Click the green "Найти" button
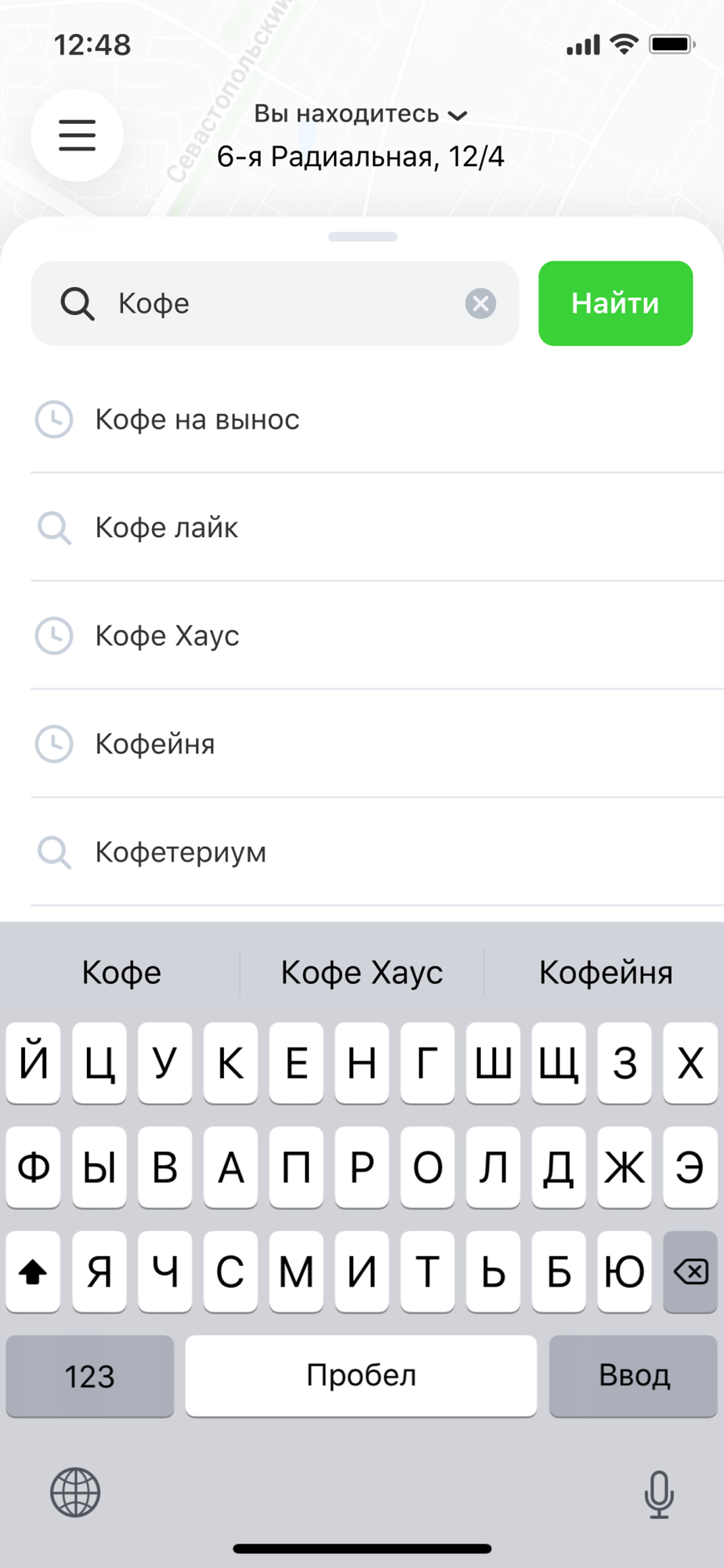The width and height of the screenshot is (724, 1568). coord(616,303)
